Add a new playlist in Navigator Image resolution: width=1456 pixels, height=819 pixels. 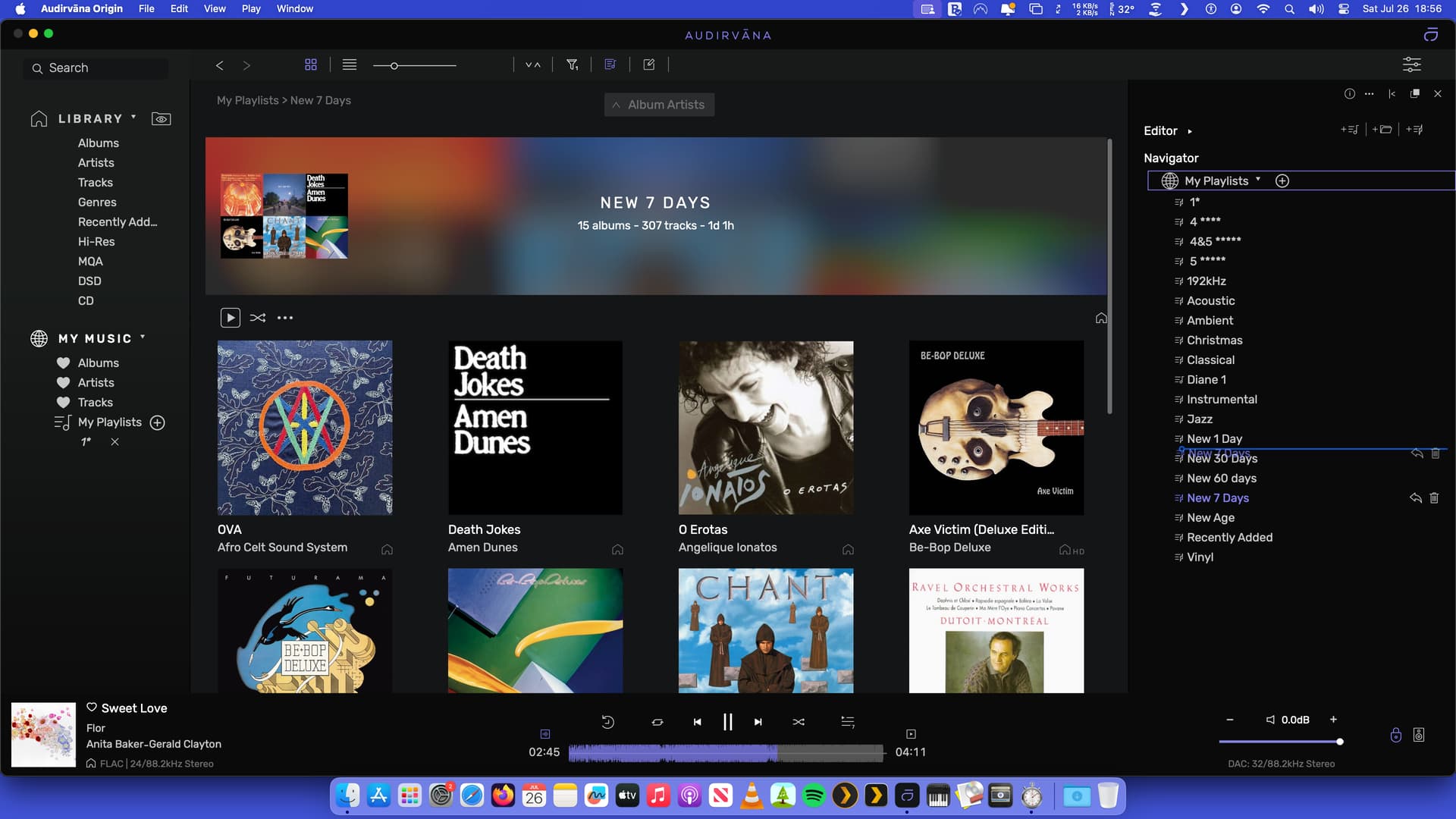[1282, 181]
